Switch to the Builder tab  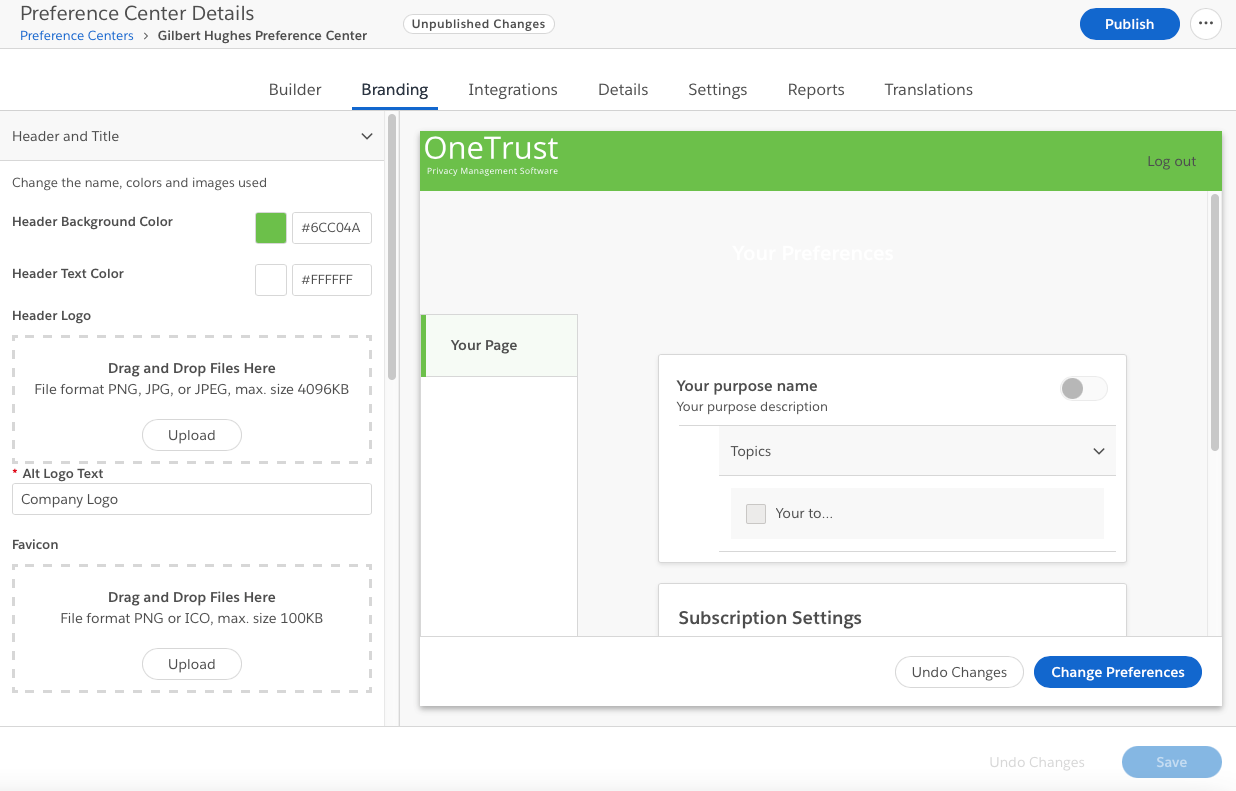click(x=295, y=90)
